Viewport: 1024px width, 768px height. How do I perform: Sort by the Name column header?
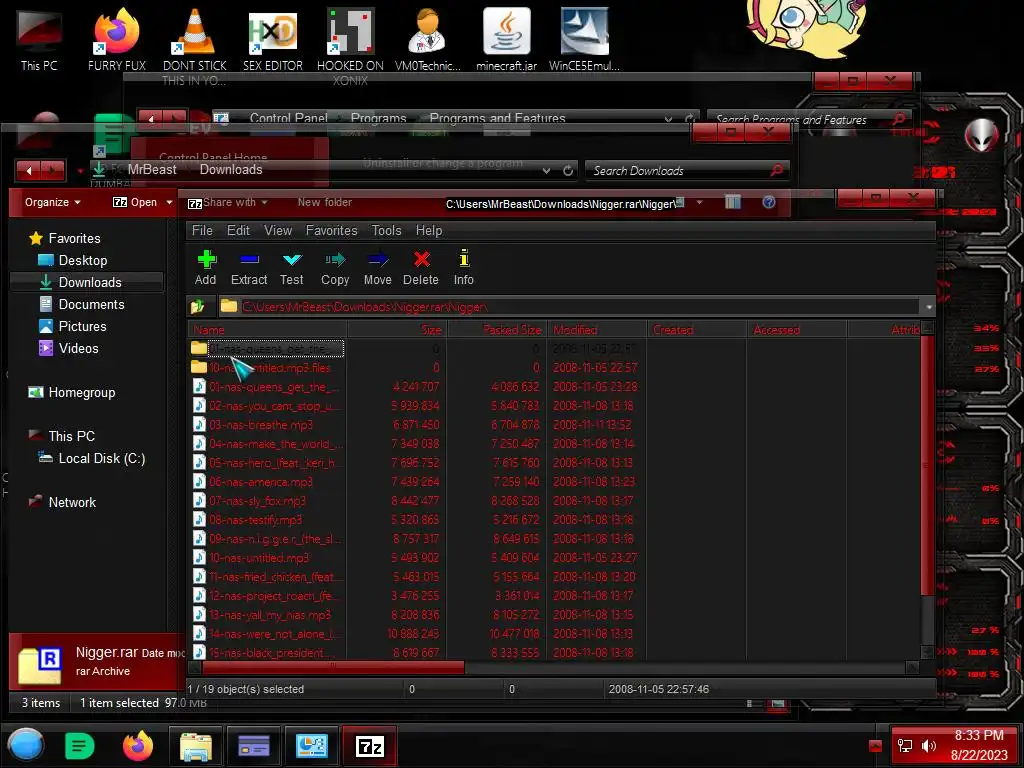click(268, 330)
